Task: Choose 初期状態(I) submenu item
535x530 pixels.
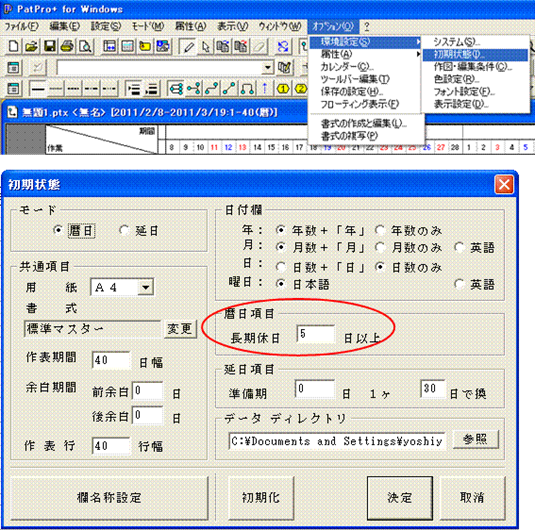Action: pos(475,55)
